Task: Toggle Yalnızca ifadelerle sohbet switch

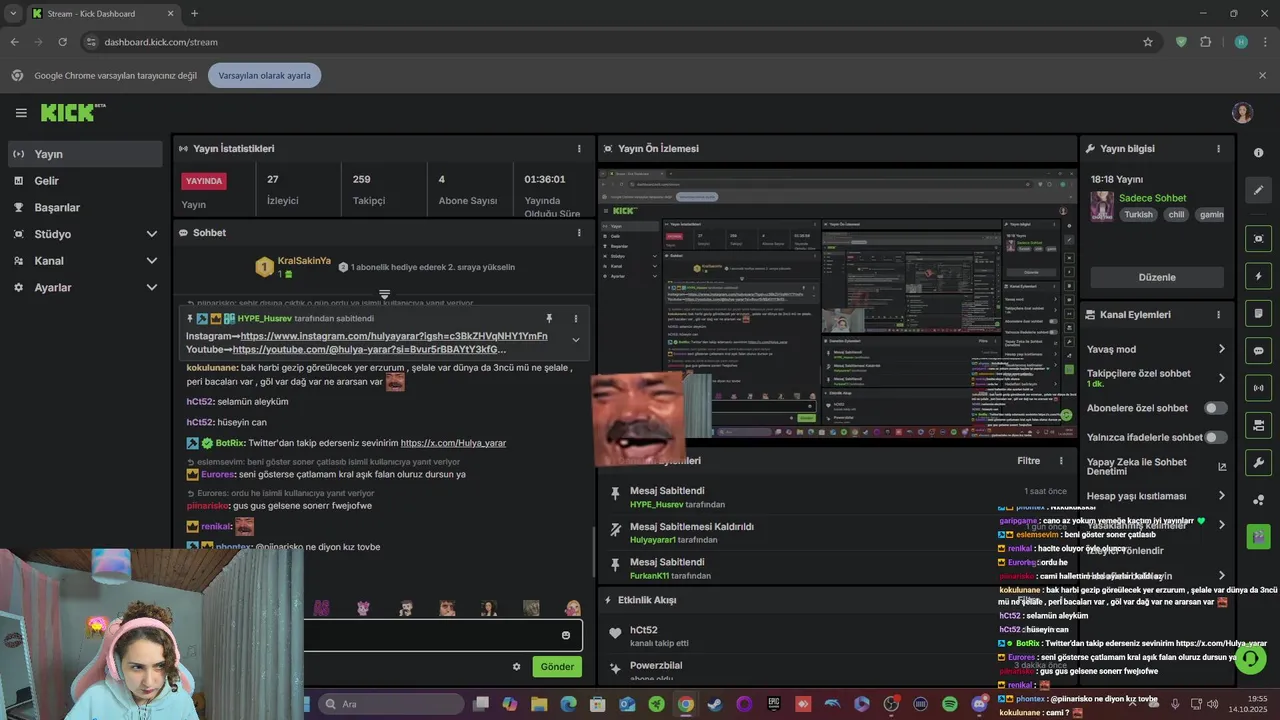Action: pyautogui.click(x=1215, y=437)
